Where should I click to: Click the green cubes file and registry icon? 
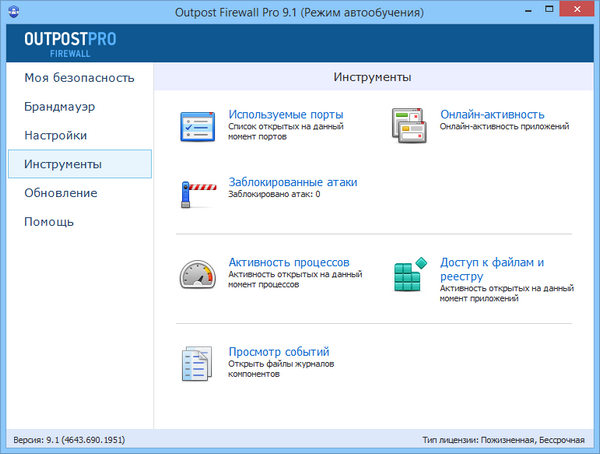(x=410, y=275)
